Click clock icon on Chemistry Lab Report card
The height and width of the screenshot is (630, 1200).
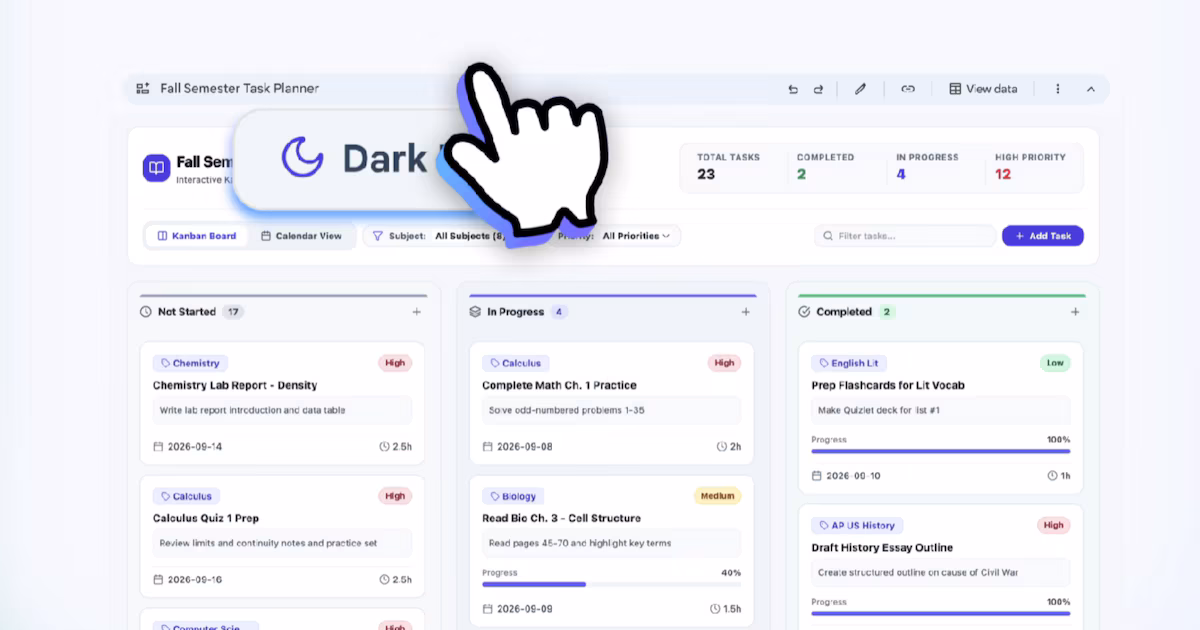[385, 447]
